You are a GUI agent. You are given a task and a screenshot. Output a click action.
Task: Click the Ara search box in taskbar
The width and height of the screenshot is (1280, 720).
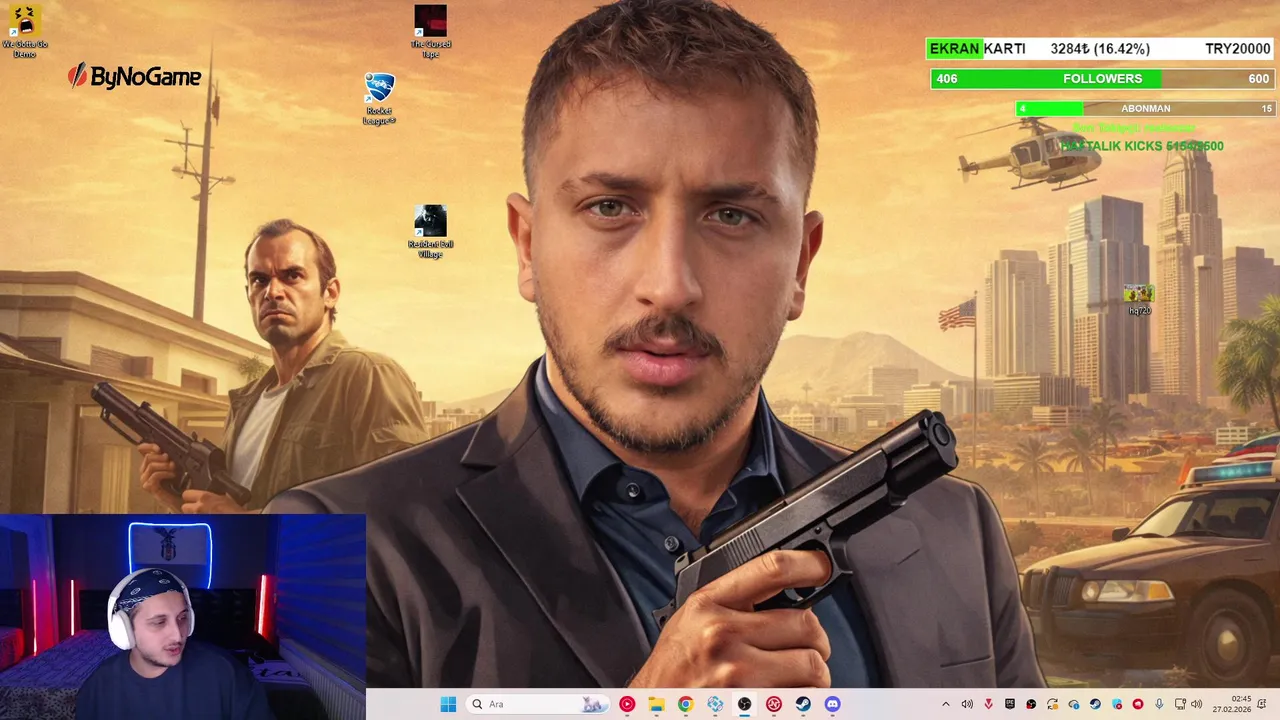click(538, 704)
